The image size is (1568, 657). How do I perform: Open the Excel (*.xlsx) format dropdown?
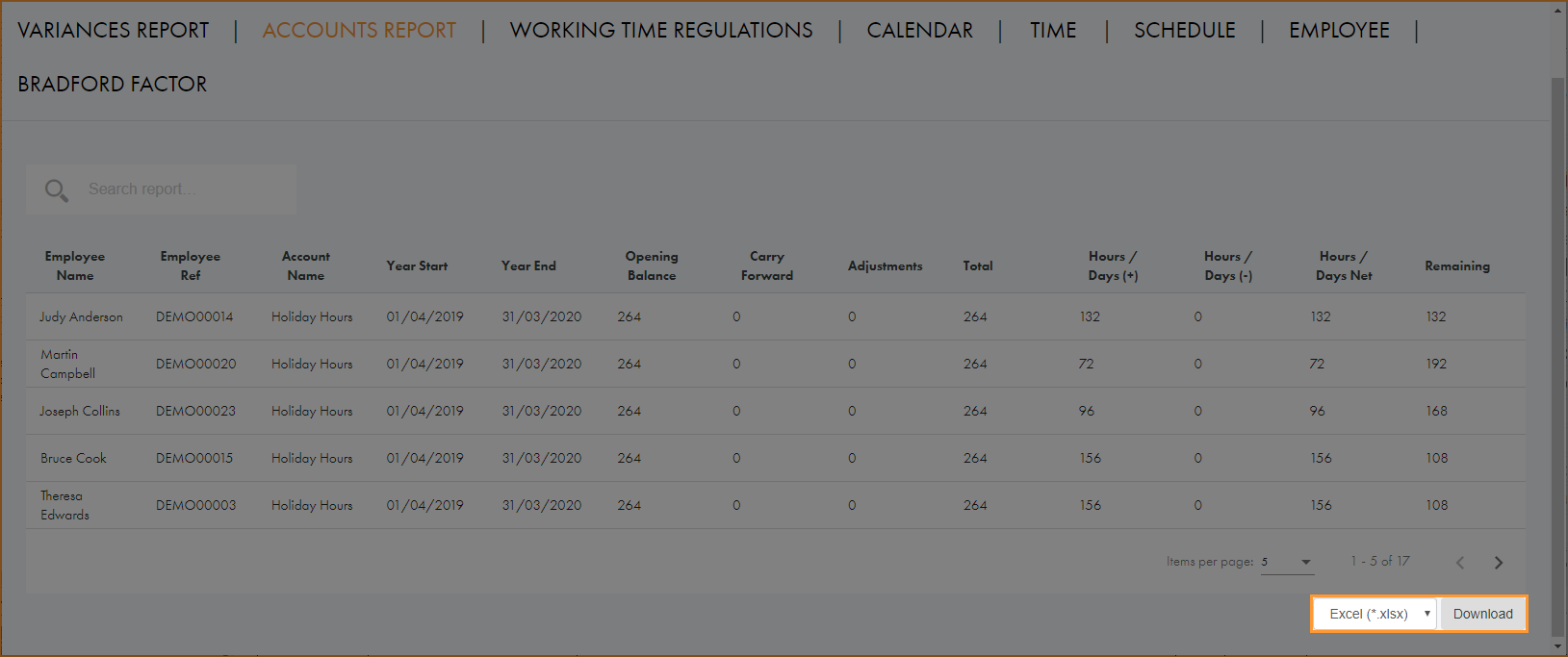1375,614
